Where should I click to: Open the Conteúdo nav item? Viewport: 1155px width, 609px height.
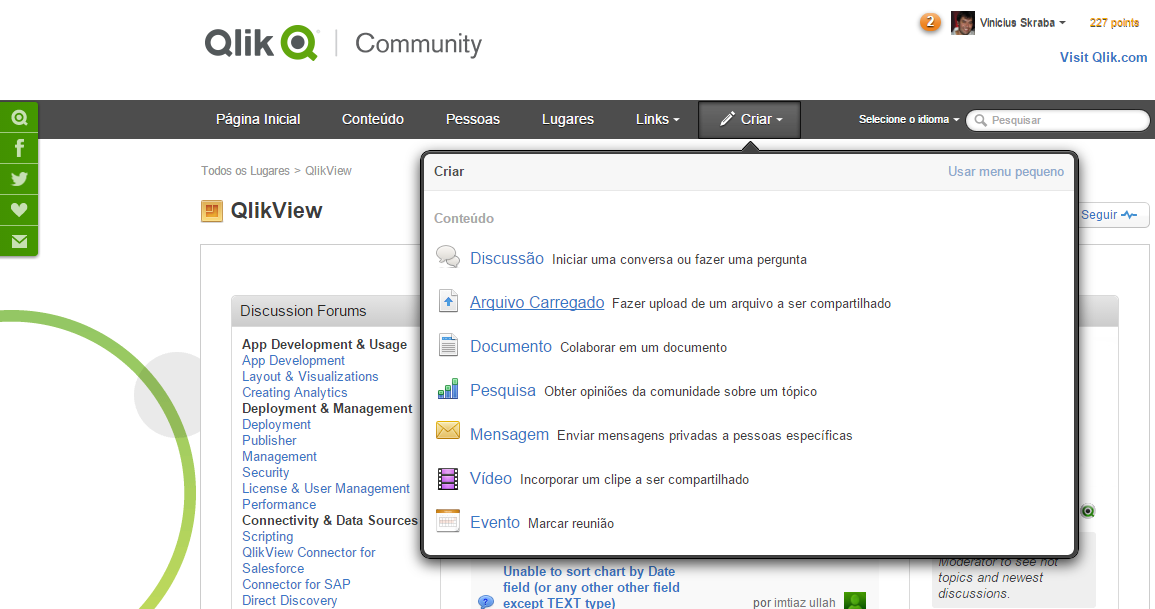click(373, 119)
